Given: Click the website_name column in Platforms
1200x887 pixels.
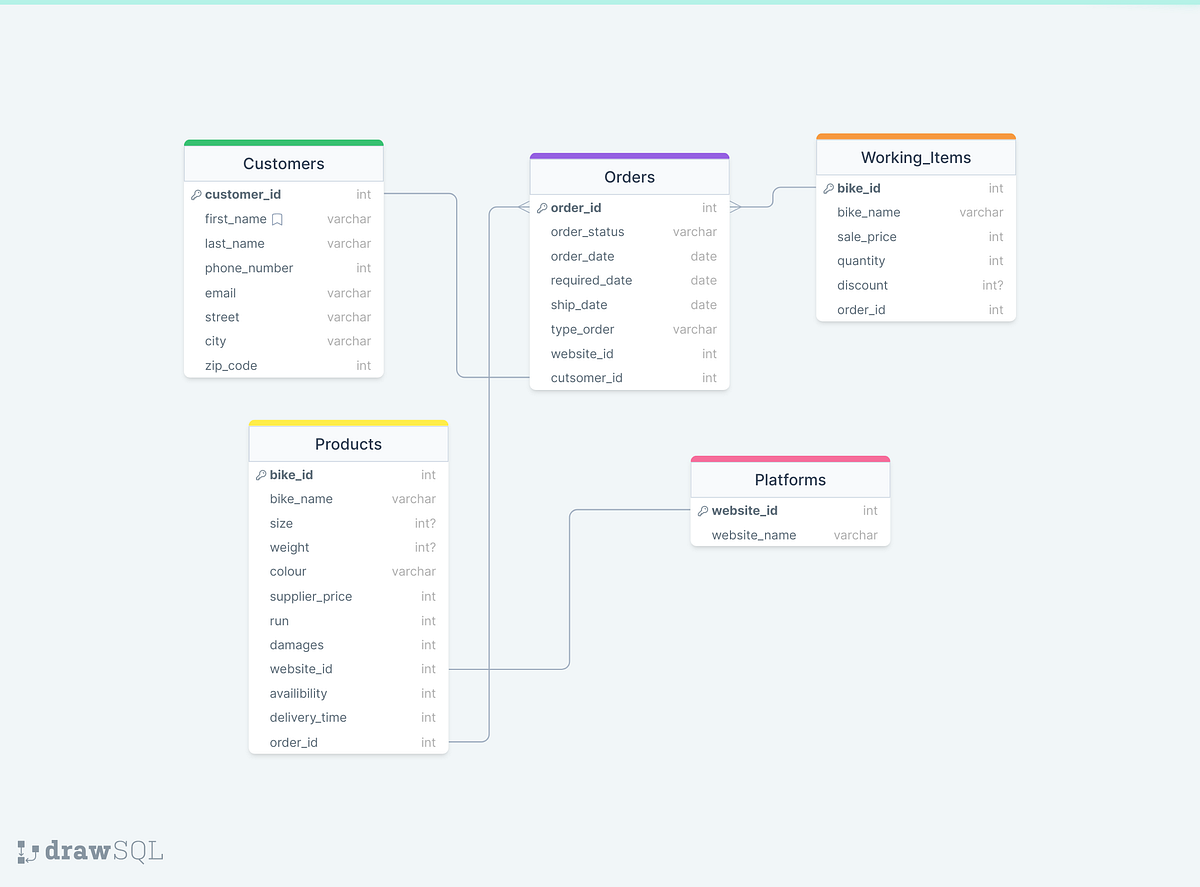Looking at the screenshot, I should [790, 535].
